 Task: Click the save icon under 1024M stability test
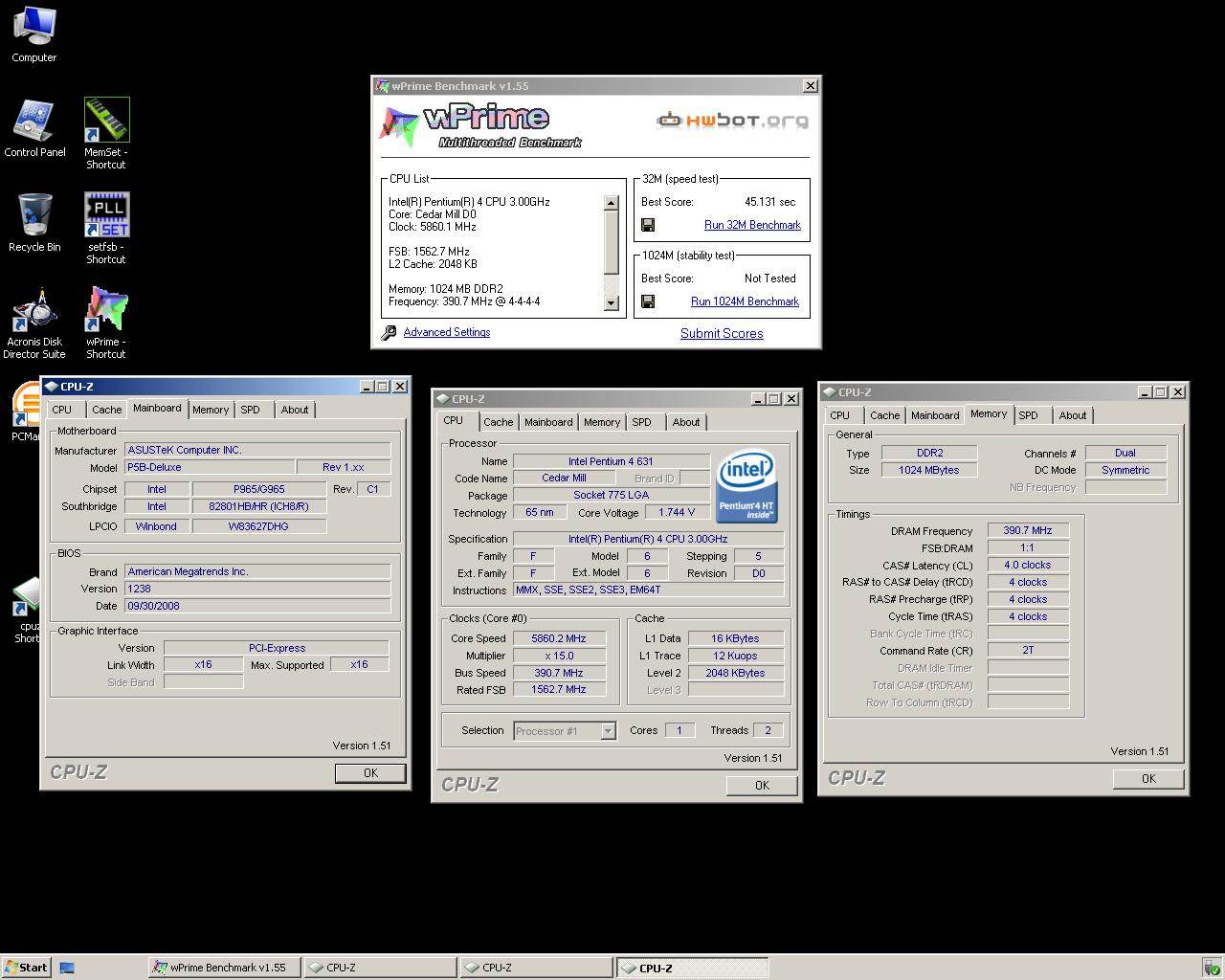click(x=648, y=301)
